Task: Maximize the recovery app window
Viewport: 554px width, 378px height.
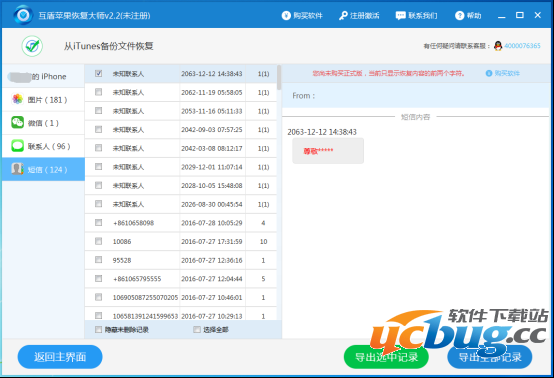Action: 520,15
